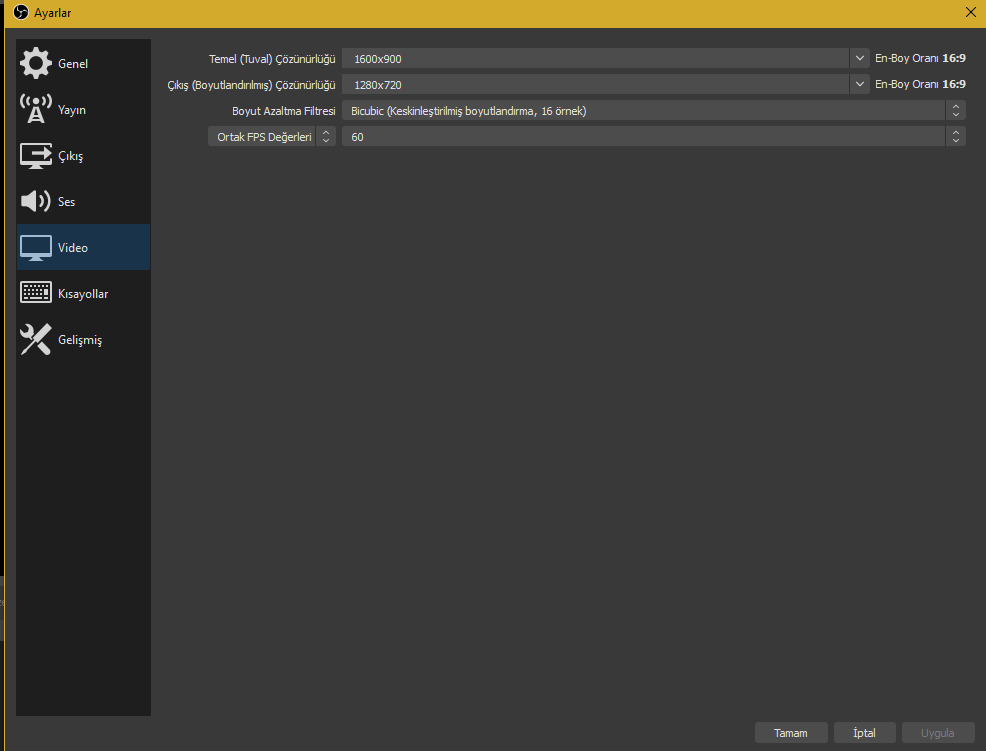
Task: Click the Ses speaker icon
Action: [36, 201]
